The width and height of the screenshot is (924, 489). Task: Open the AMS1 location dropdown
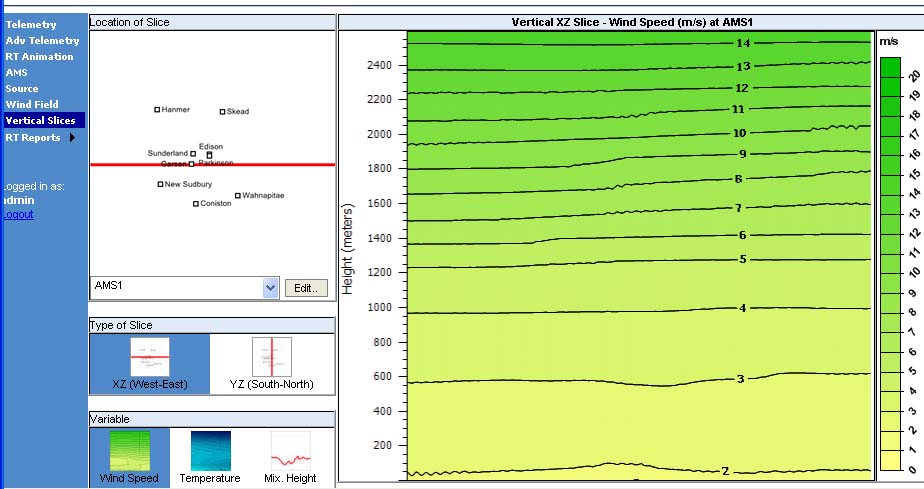point(270,288)
